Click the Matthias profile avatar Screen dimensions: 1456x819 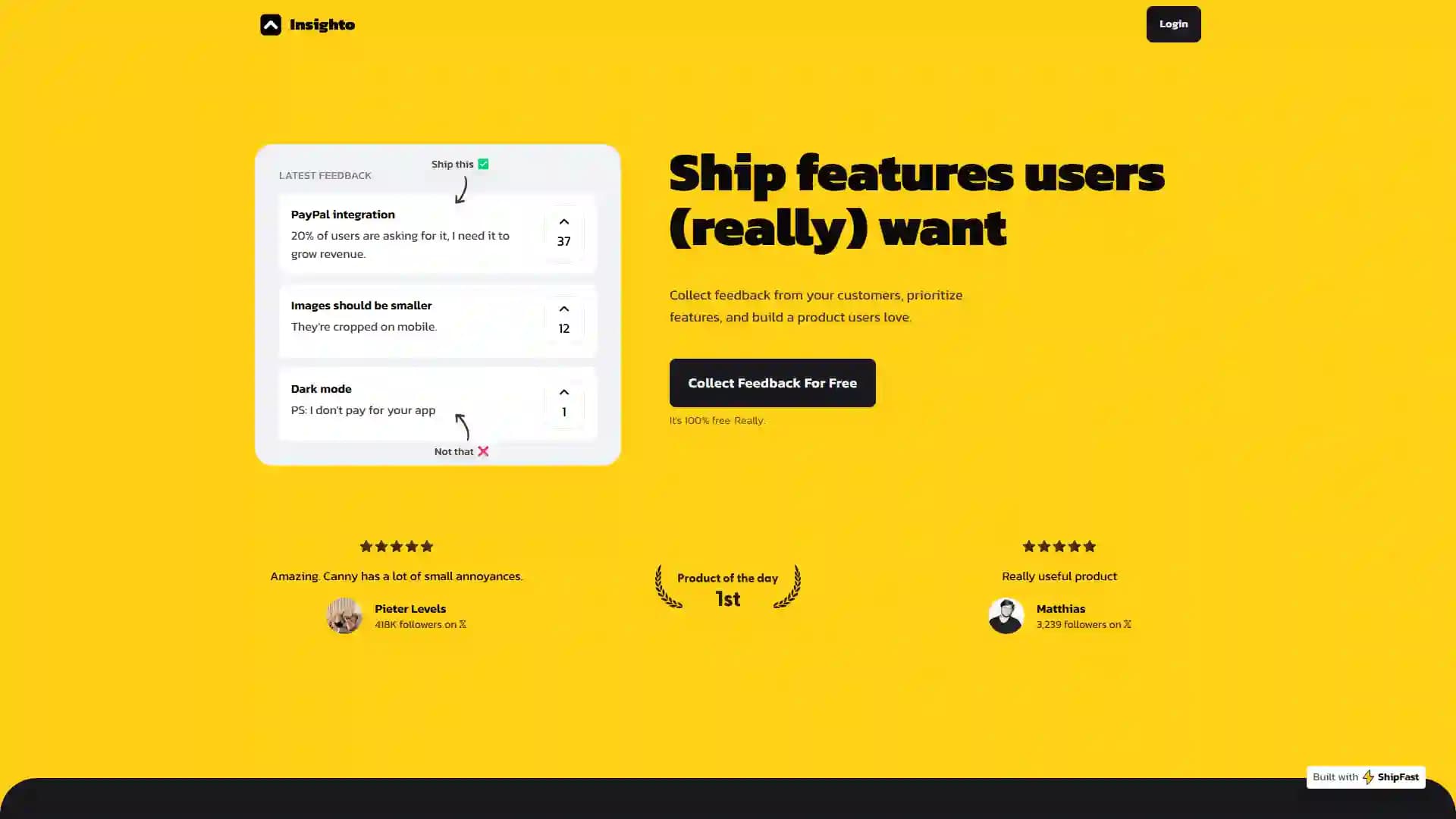pyautogui.click(x=1006, y=615)
